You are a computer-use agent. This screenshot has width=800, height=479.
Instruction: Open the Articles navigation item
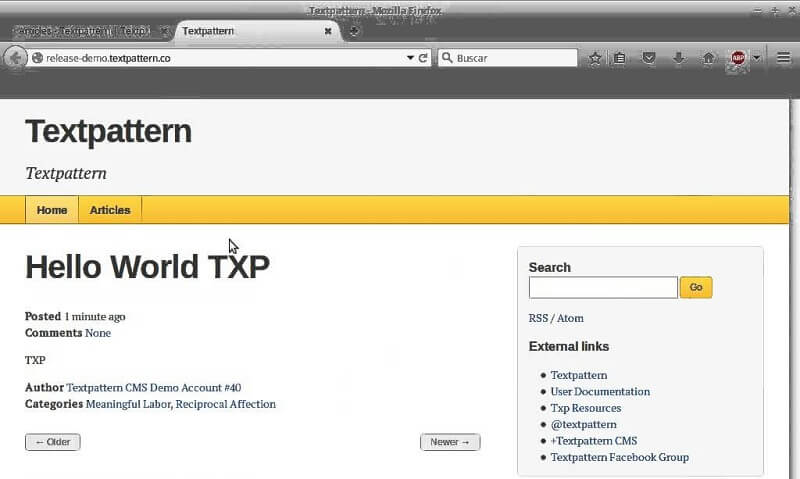[x=110, y=210]
